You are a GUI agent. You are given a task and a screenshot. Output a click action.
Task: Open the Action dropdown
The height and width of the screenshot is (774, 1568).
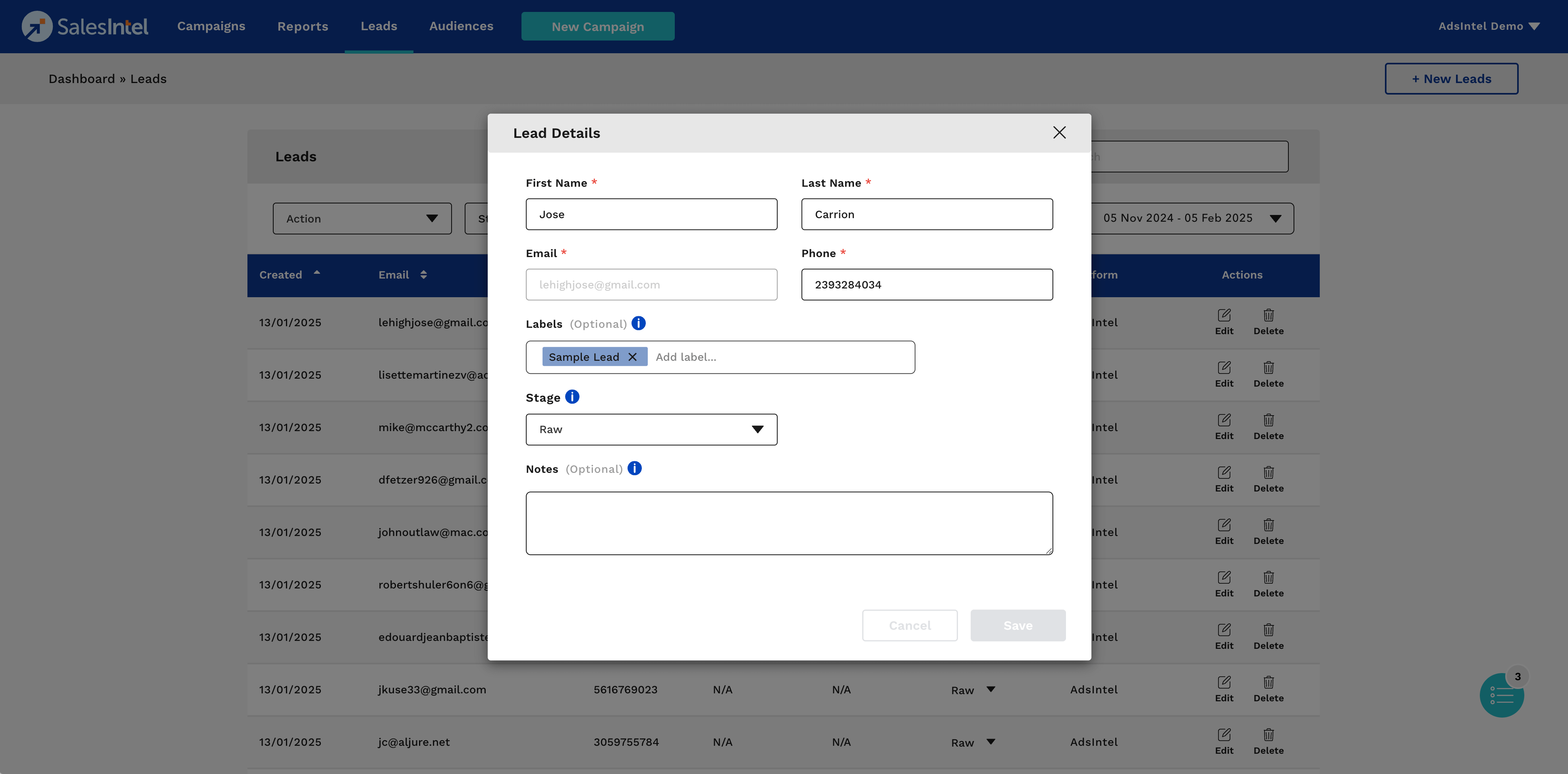coord(361,219)
